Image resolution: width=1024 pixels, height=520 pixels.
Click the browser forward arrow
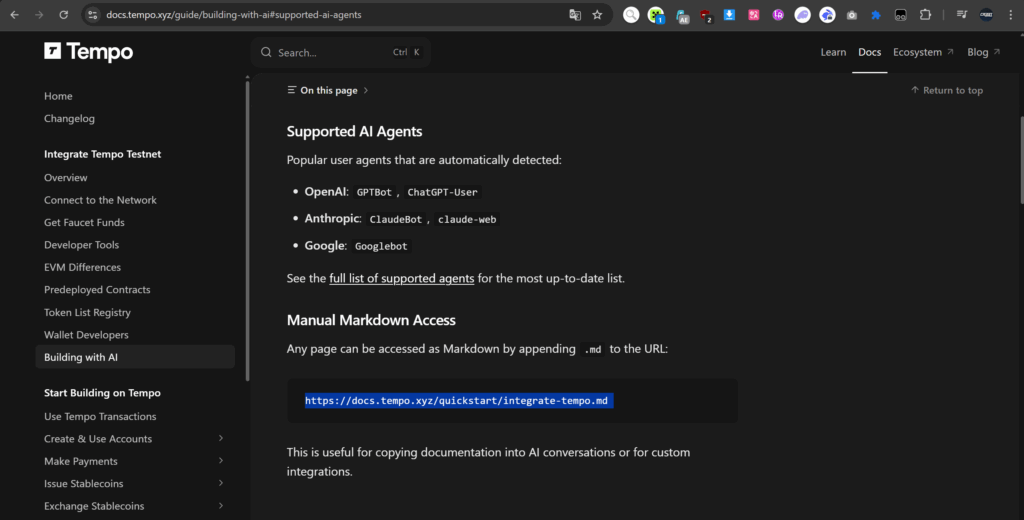[39, 14]
